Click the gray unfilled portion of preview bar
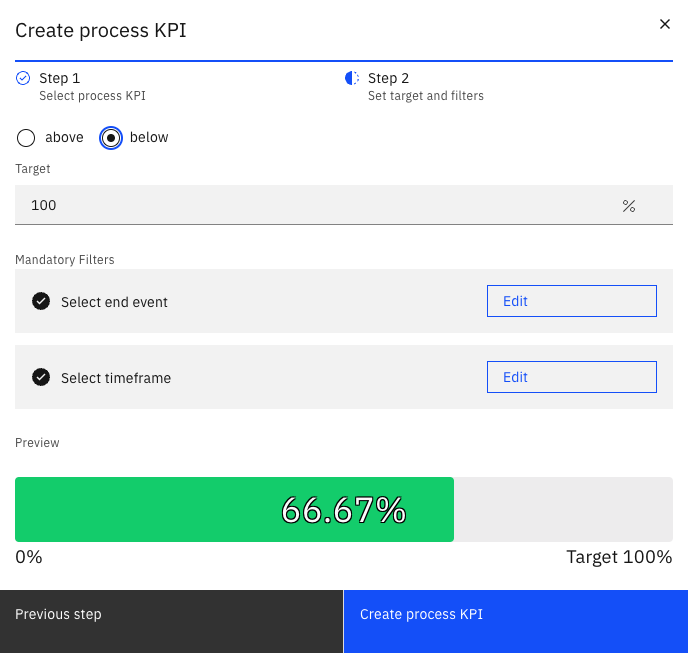This screenshot has height=653, width=688. click(x=563, y=510)
